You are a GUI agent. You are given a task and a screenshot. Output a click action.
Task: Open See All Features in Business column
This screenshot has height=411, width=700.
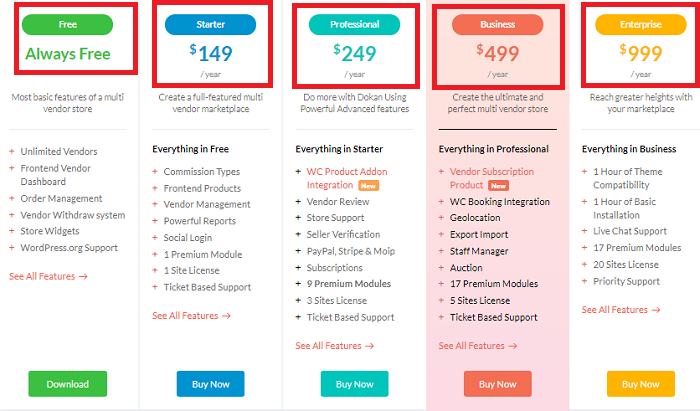point(478,346)
